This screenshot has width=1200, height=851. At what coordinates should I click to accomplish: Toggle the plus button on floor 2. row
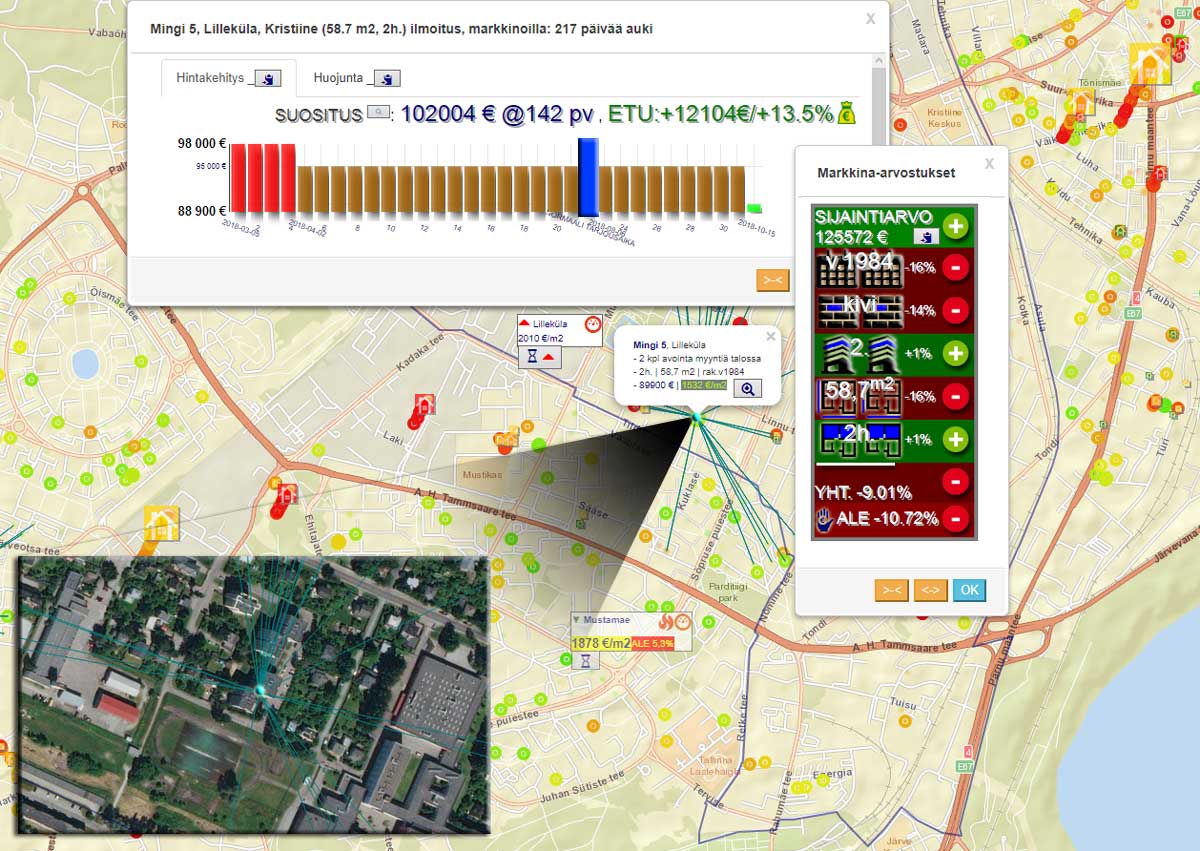tap(955, 353)
